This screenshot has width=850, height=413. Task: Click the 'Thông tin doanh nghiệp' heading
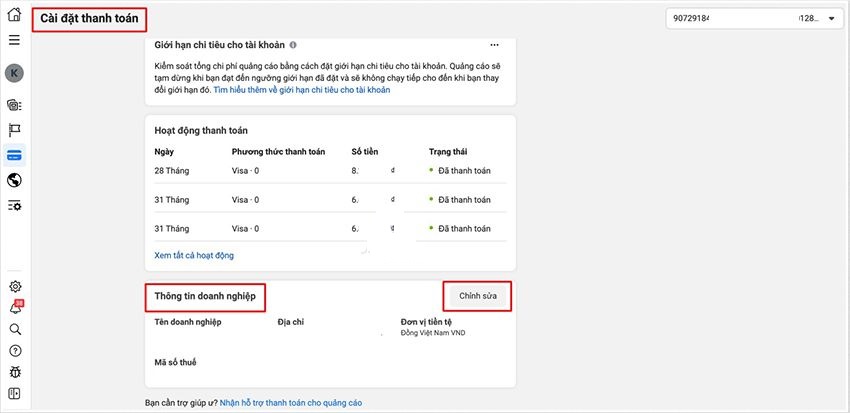(x=205, y=296)
